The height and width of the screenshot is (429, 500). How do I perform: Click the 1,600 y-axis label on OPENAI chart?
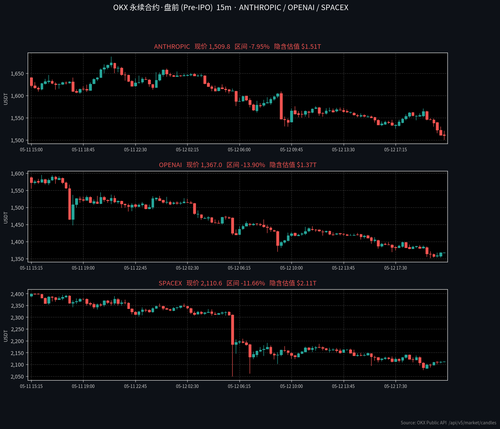coord(17,174)
